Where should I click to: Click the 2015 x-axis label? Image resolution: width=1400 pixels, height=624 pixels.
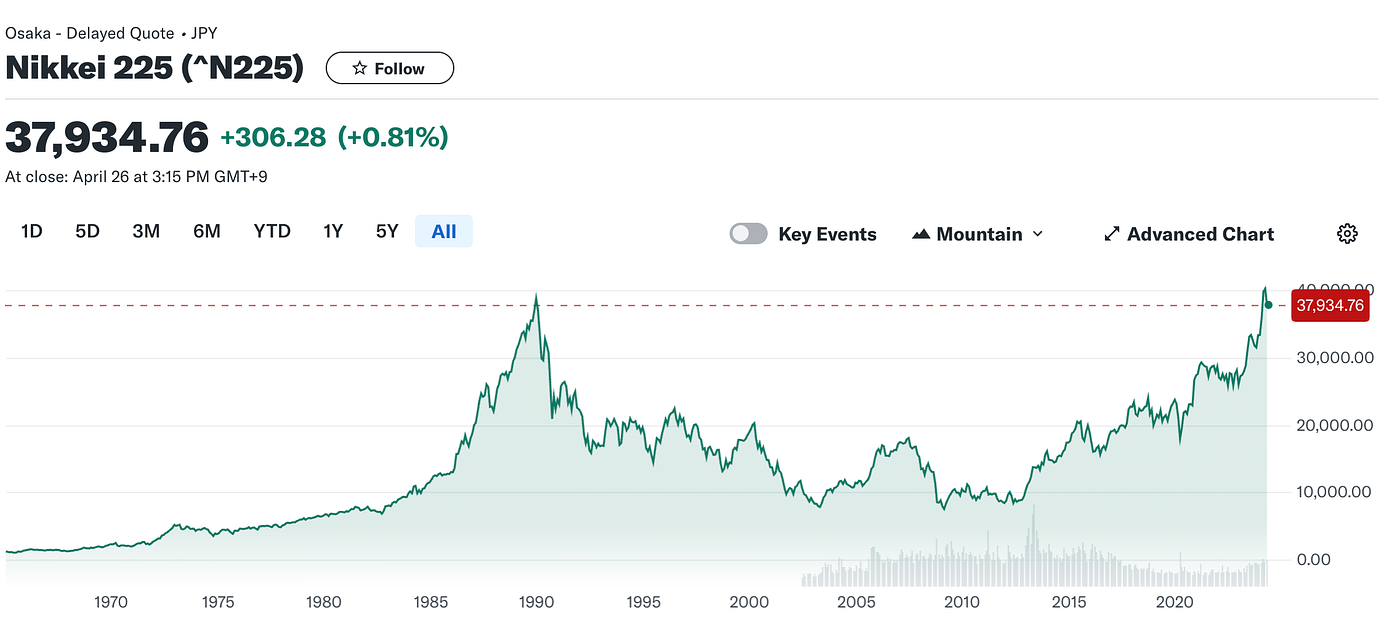click(1069, 602)
